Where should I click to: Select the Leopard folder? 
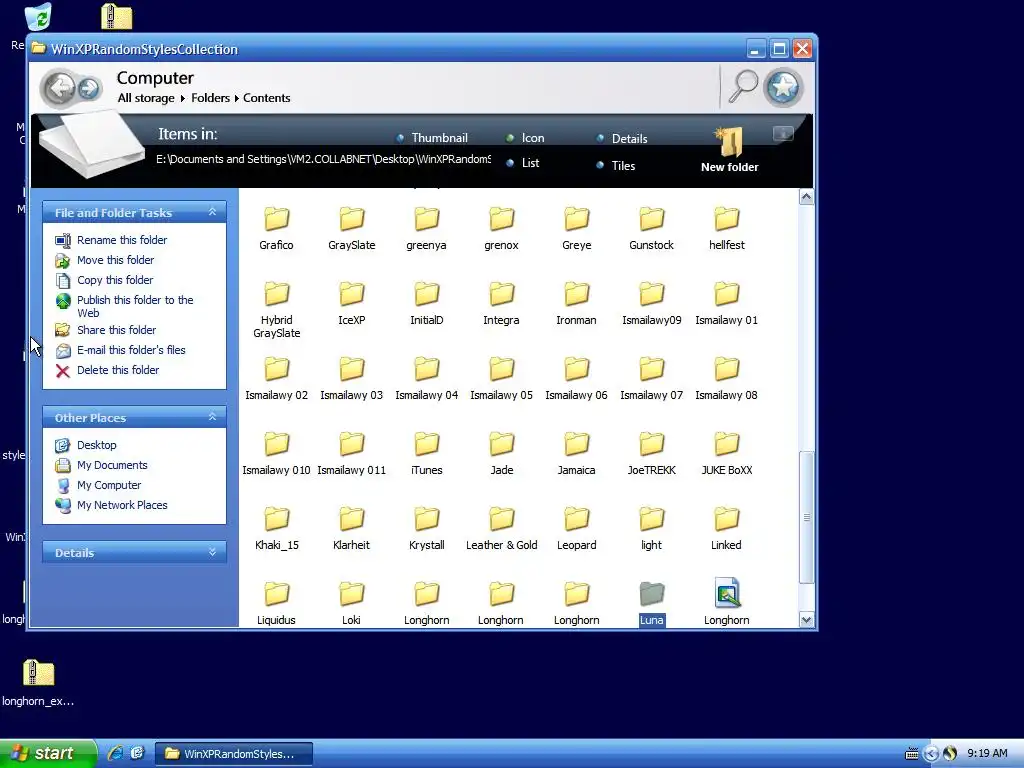coord(577,529)
